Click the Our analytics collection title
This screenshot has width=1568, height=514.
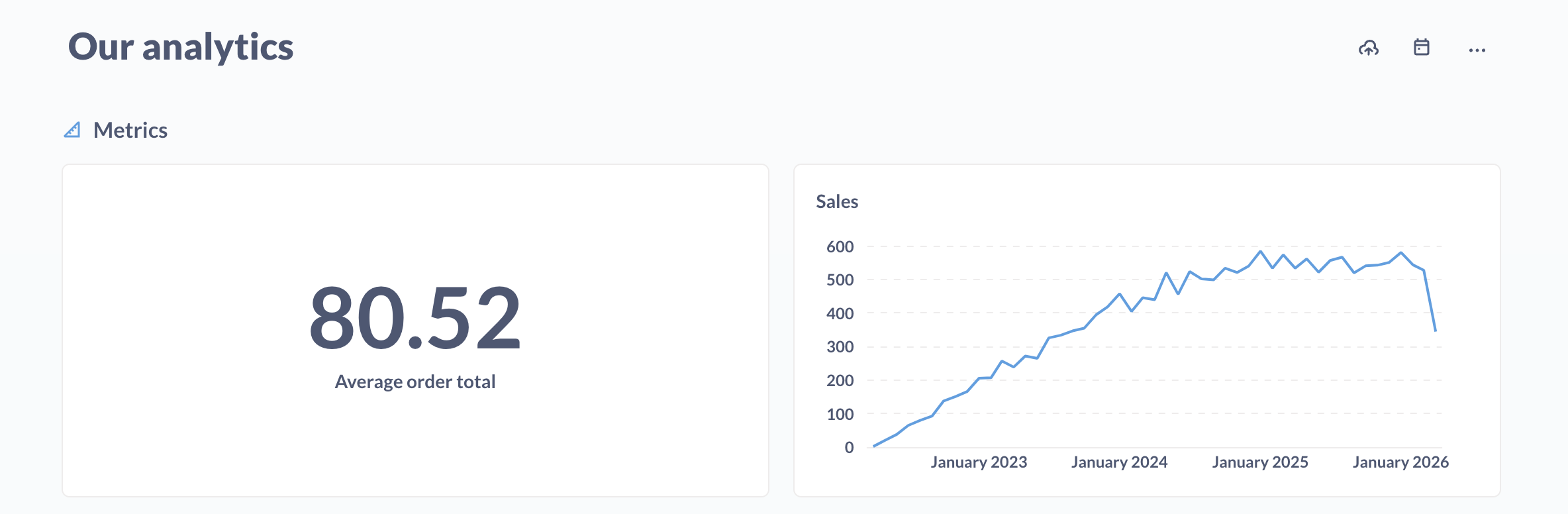pyautogui.click(x=181, y=47)
